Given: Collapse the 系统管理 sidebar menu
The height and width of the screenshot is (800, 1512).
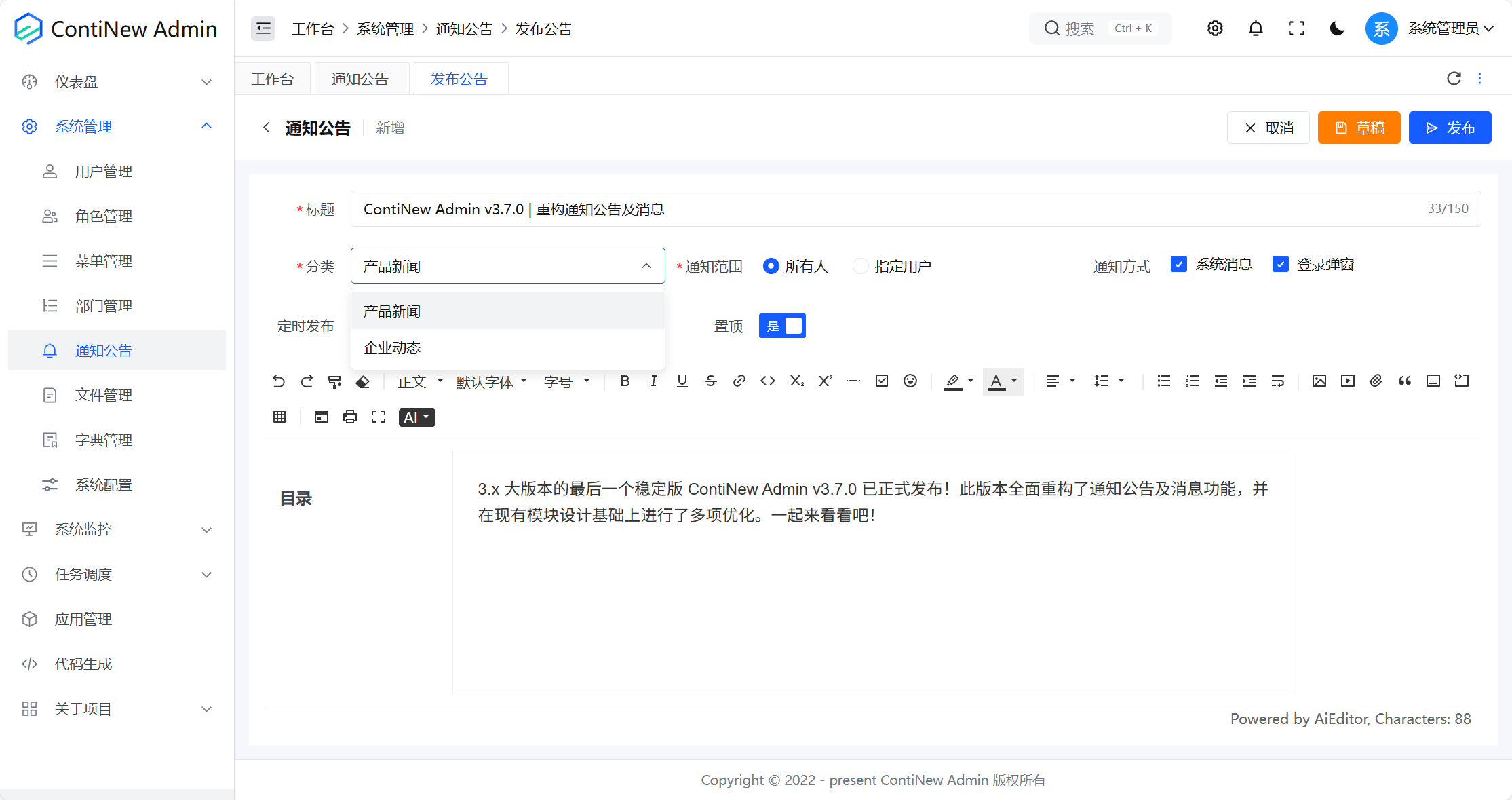Looking at the screenshot, I should pos(117,126).
